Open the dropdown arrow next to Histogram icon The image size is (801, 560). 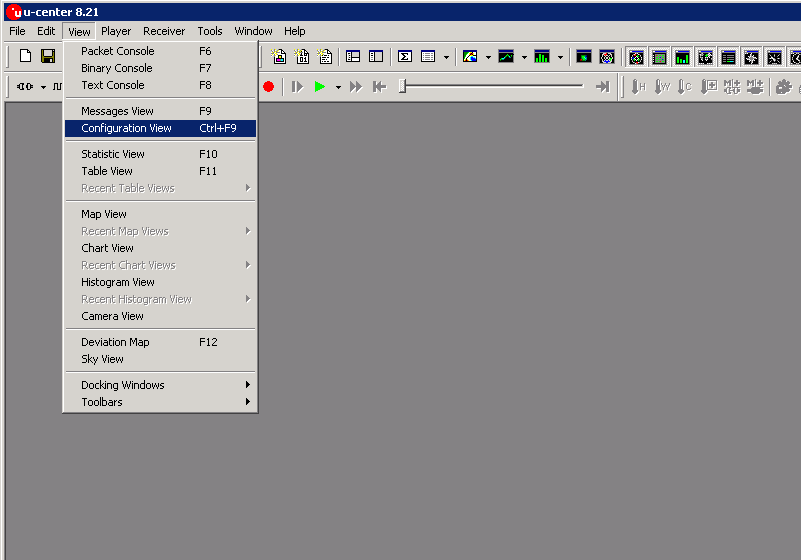coord(560,57)
